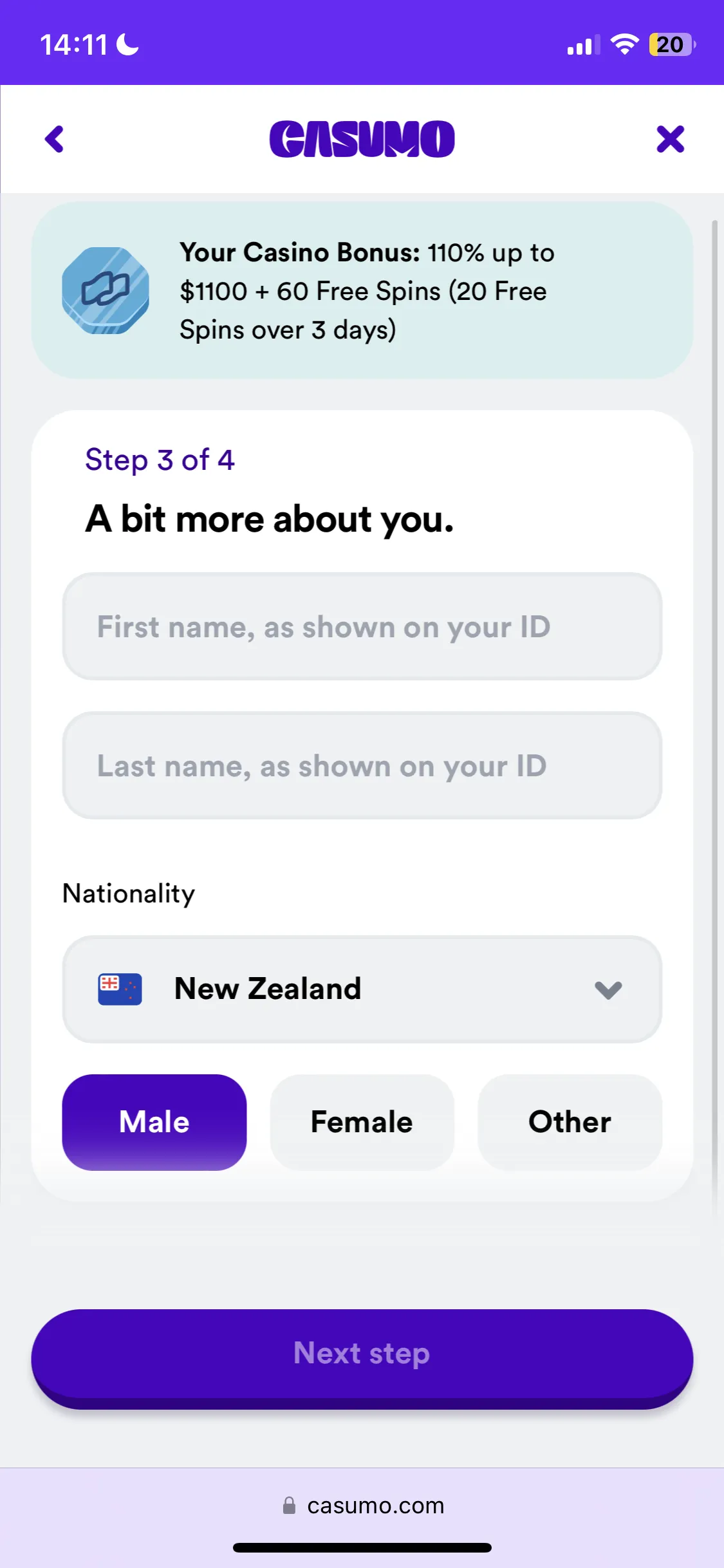Open the Nationality dropdown
This screenshot has width=724, height=1568.
click(x=362, y=989)
